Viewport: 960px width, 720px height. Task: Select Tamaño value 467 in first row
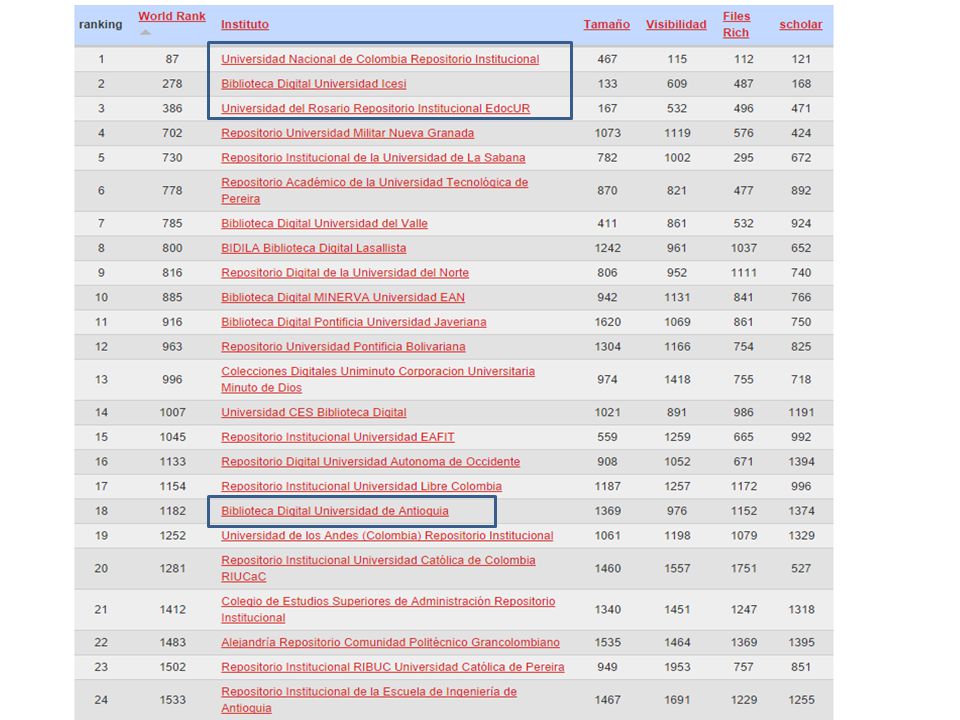tap(607, 59)
